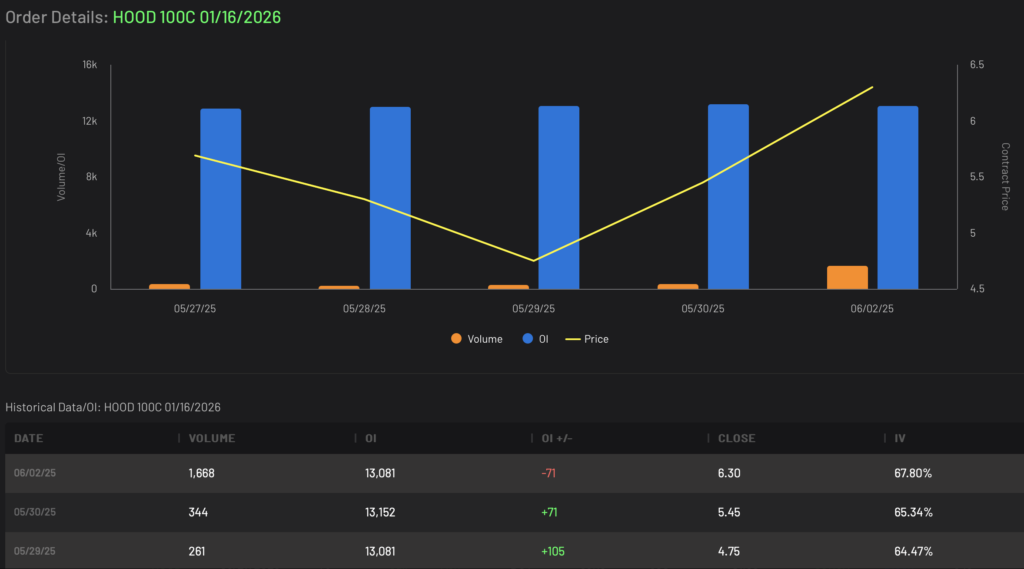Click the 05/28/25 orange volume bar
1024x569 pixels.
tap(339, 287)
